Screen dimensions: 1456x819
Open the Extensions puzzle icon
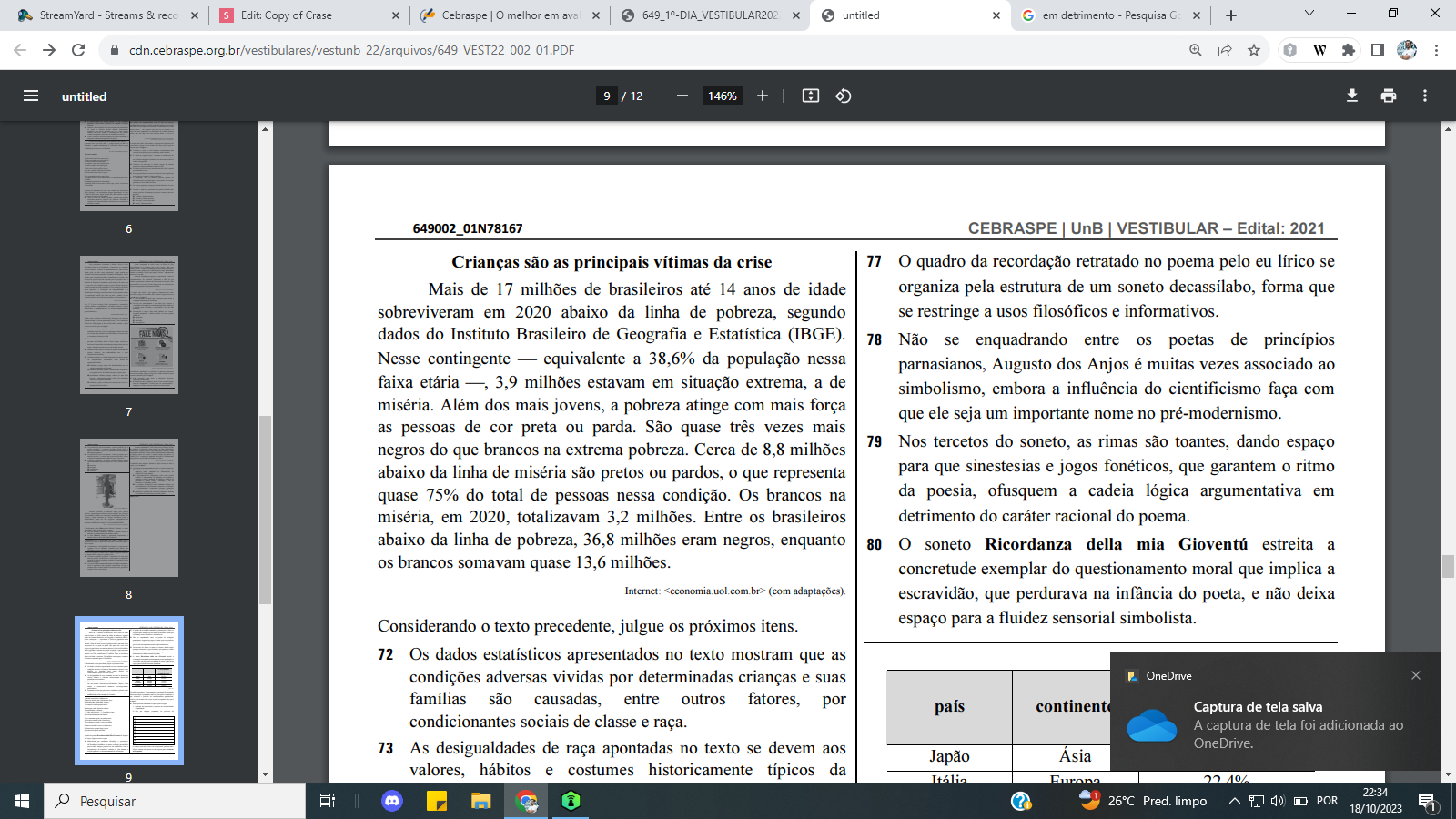(x=1349, y=50)
